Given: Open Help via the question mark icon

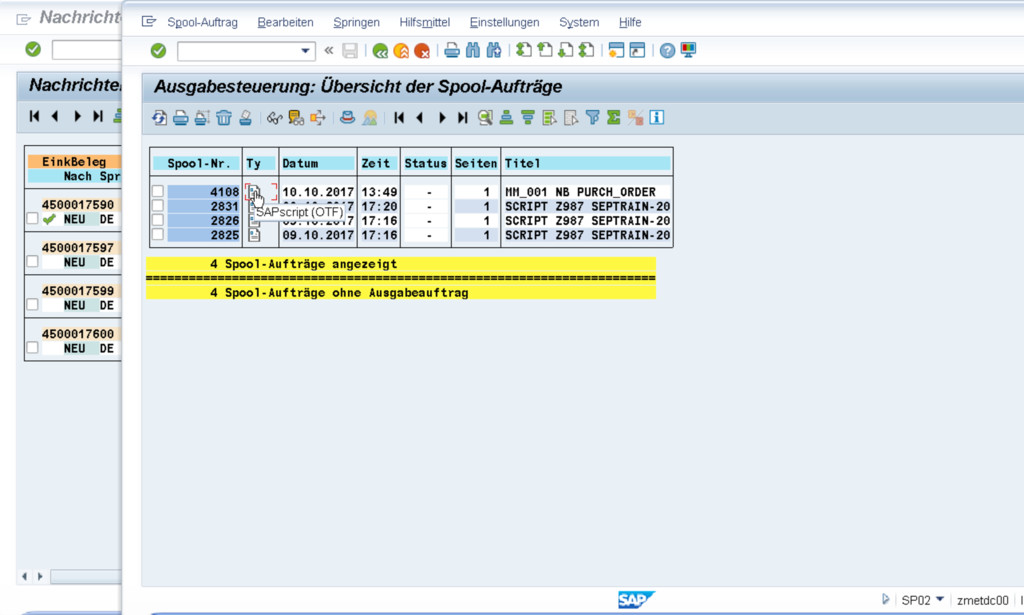Looking at the screenshot, I should pyautogui.click(x=667, y=50).
